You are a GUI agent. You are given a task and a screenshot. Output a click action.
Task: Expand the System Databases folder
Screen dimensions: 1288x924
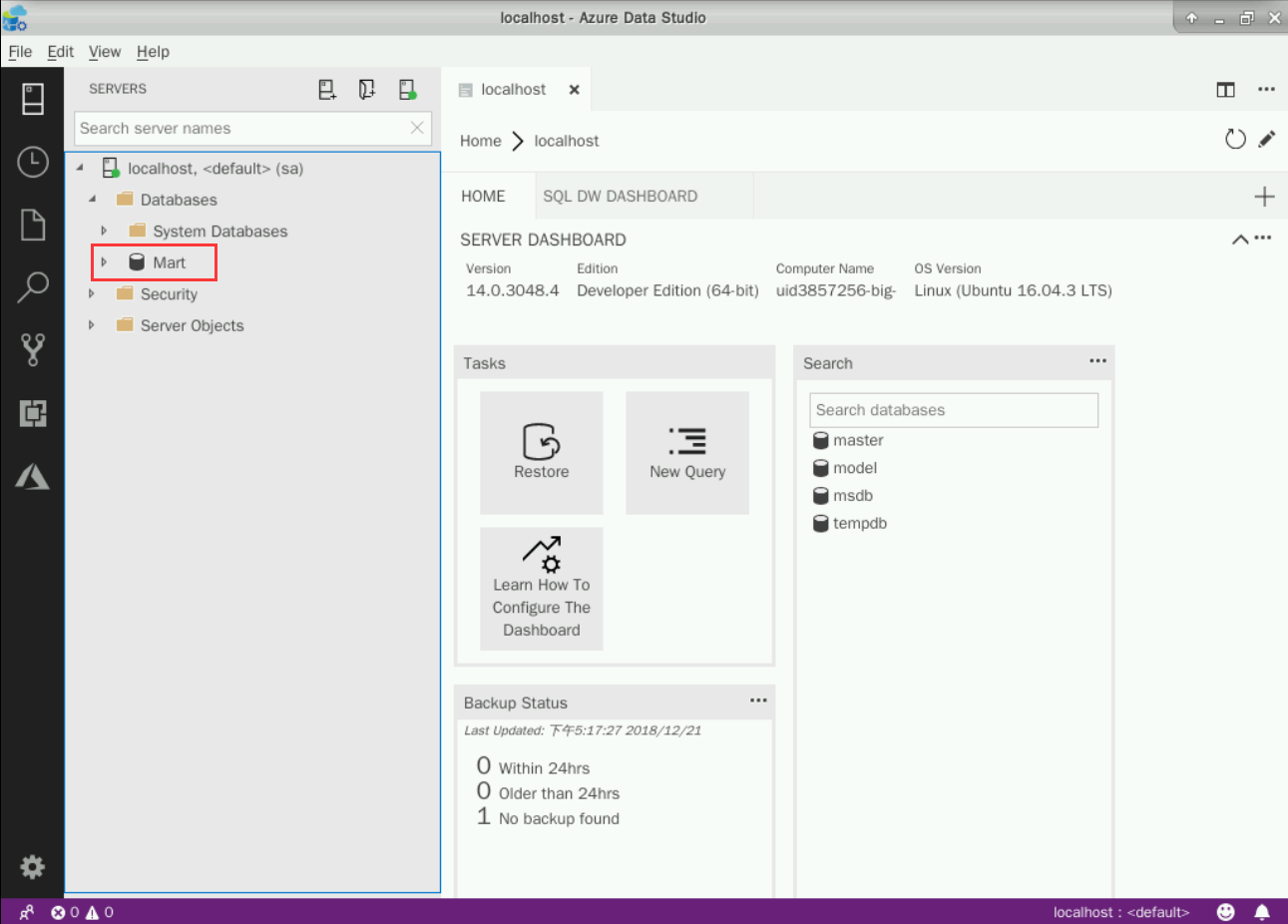[x=104, y=231]
